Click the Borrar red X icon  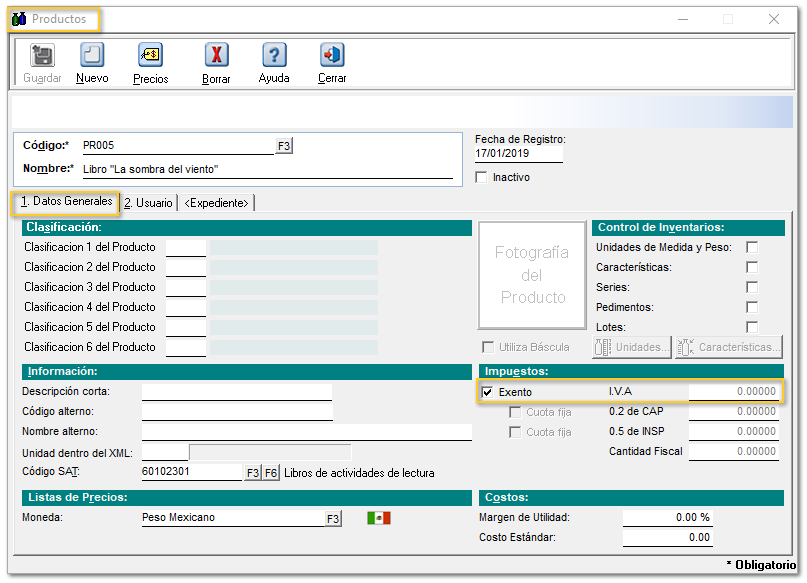coord(216,56)
